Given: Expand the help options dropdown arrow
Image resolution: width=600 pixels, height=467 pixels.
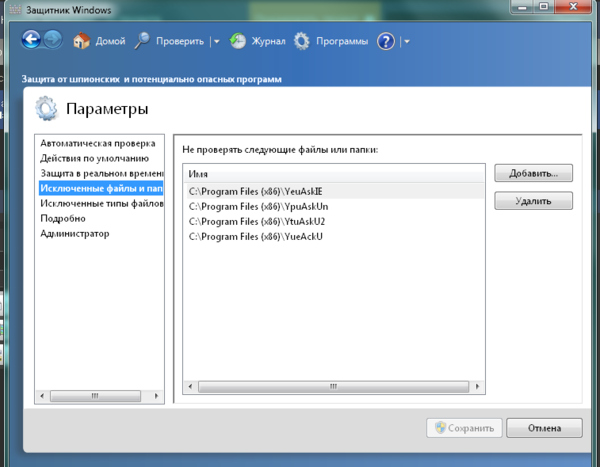Looking at the screenshot, I should coord(407,41).
